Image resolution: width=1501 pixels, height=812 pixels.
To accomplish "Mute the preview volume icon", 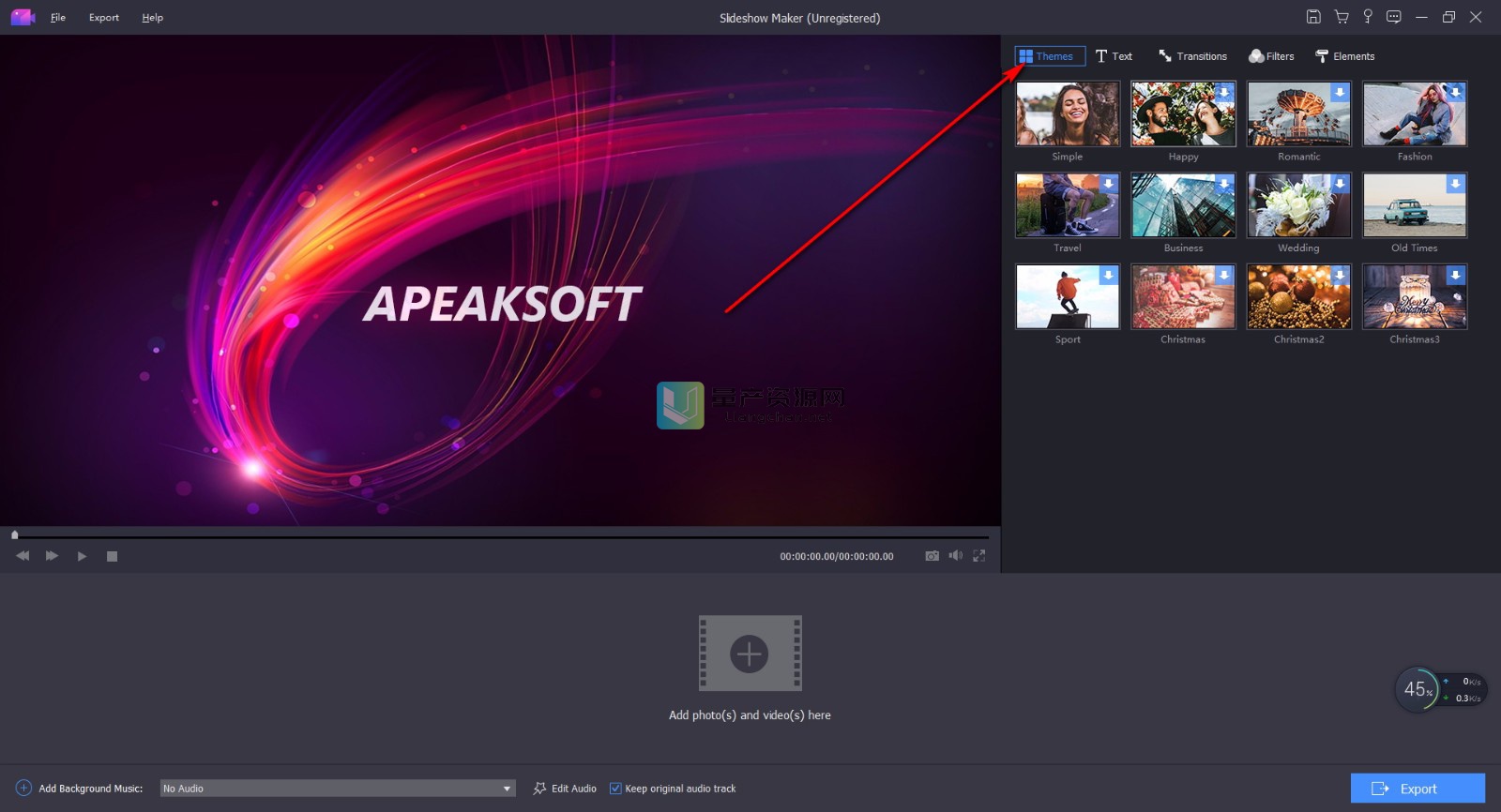I will point(955,556).
